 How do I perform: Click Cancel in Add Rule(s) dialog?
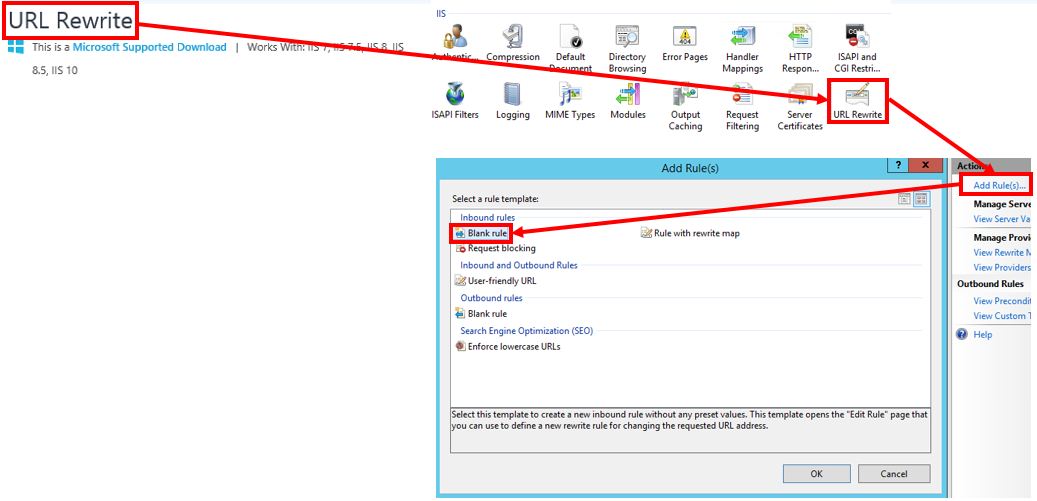[893, 474]
